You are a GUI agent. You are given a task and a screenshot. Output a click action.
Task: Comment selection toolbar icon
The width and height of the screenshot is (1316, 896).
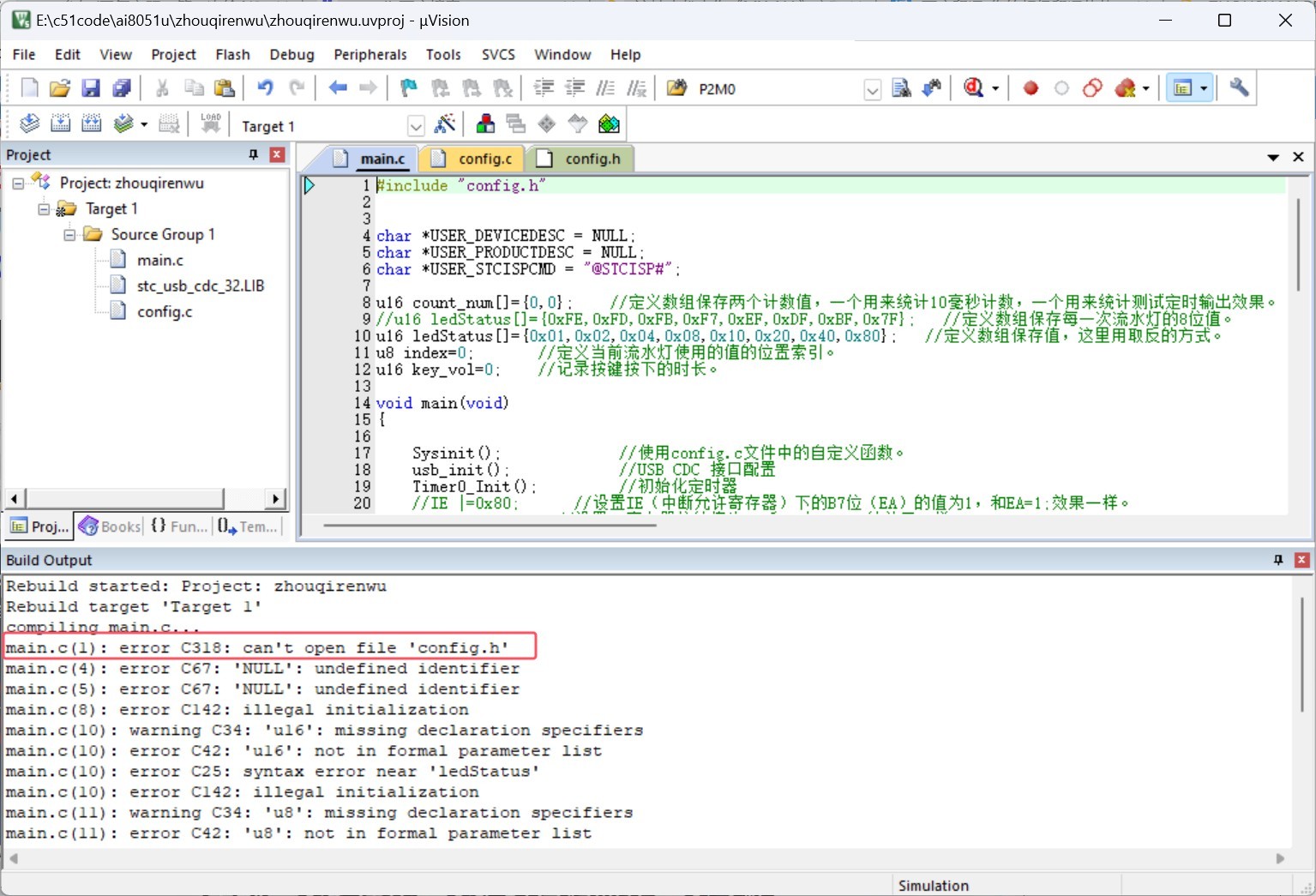click(605, 88)
